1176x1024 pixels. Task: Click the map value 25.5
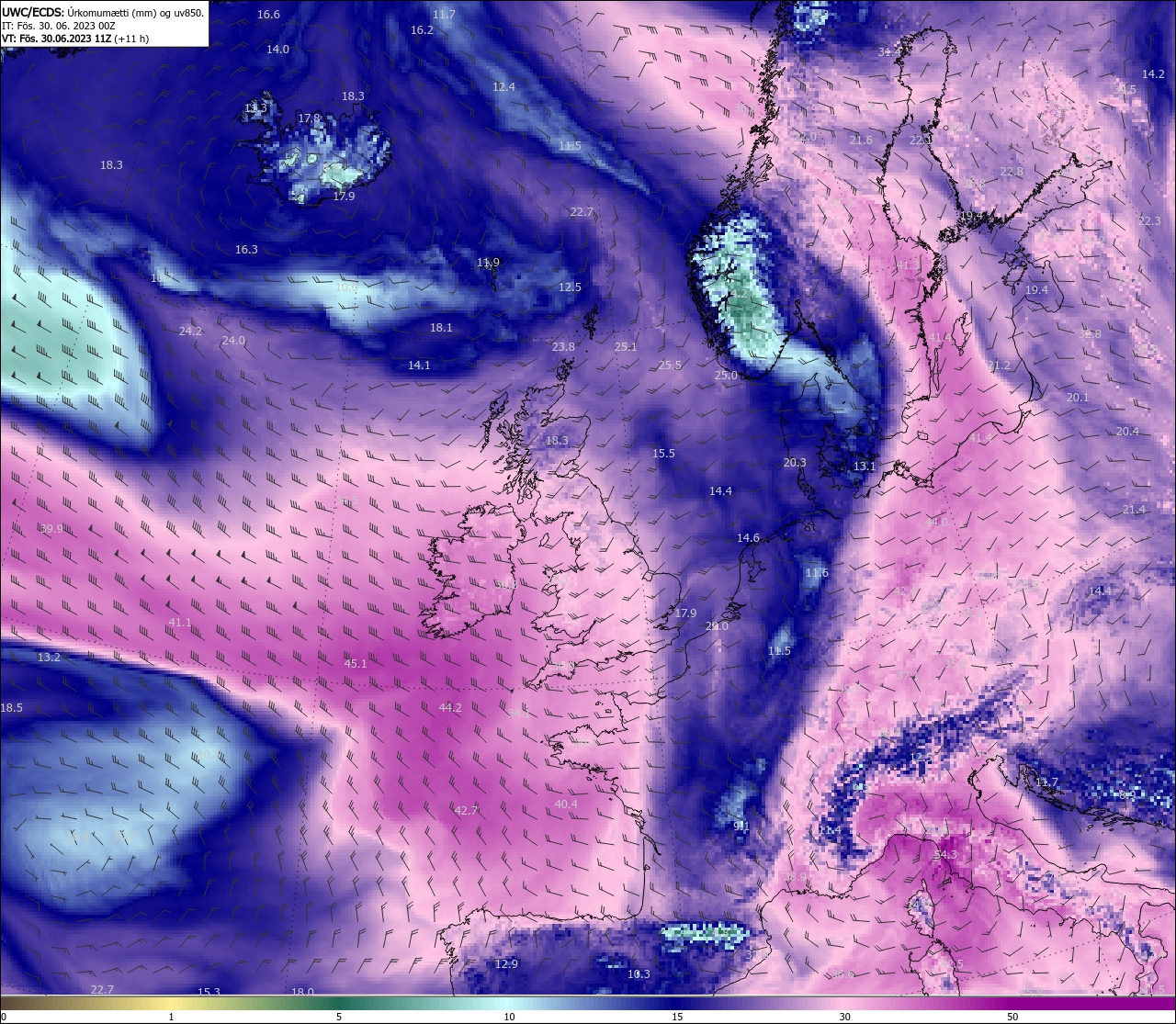click(x=670, y=365)
